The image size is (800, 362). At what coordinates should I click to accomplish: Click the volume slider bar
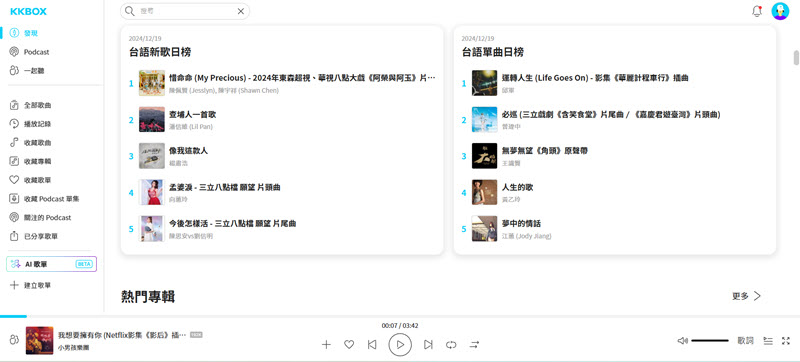pyautogui.click(x=710, y=341)
